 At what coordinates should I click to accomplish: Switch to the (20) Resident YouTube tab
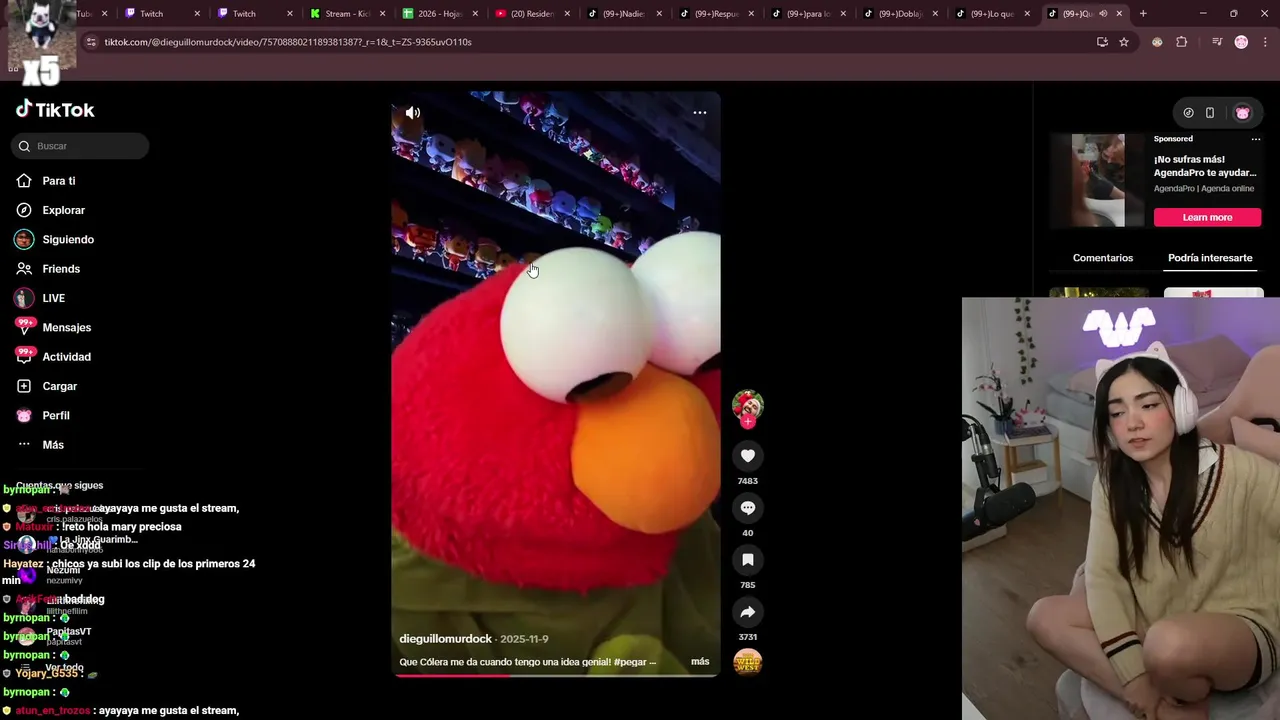[x=532, y=14]
